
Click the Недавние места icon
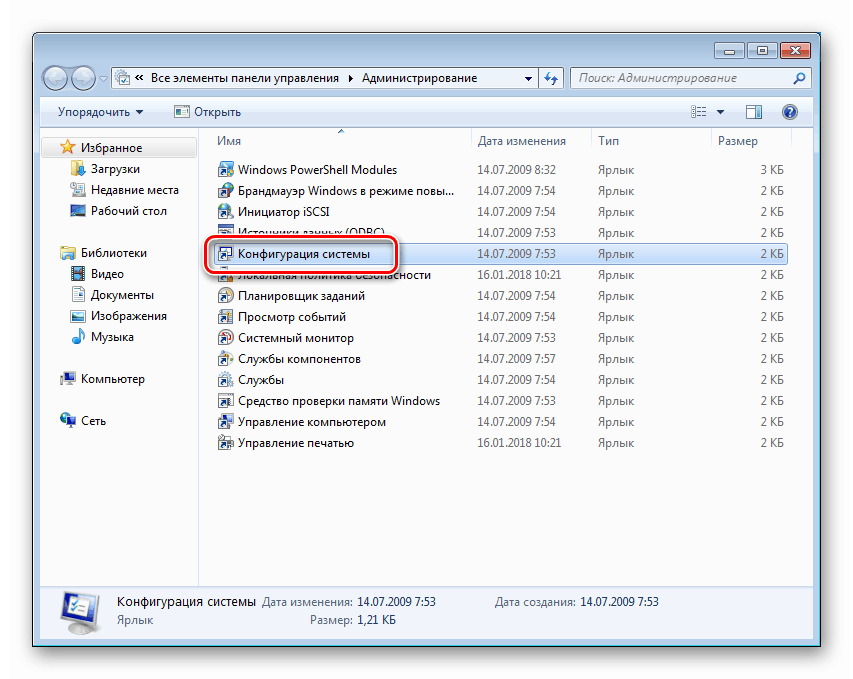78,190
